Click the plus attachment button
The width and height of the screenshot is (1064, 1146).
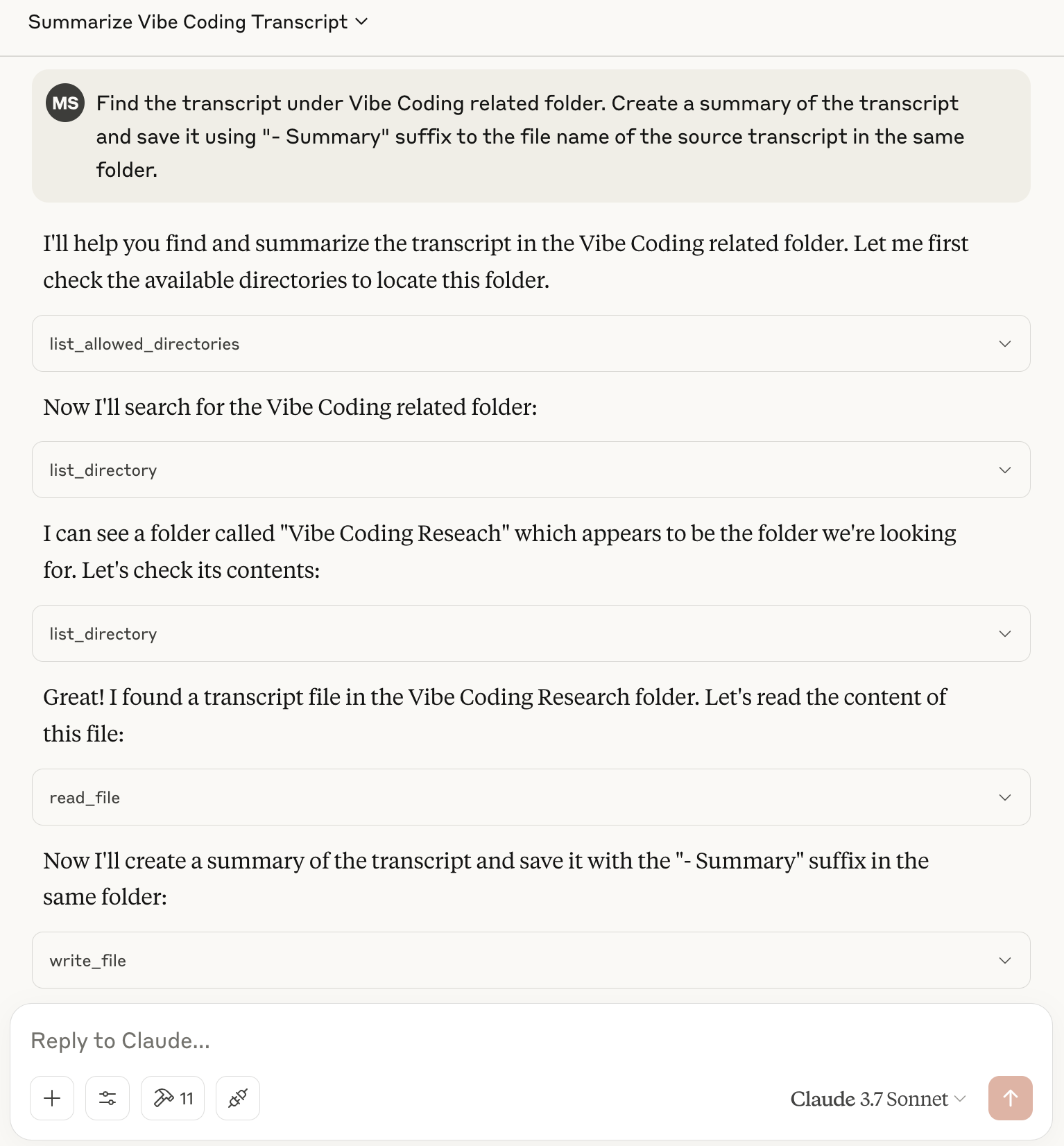click(x=52, y=1098)
